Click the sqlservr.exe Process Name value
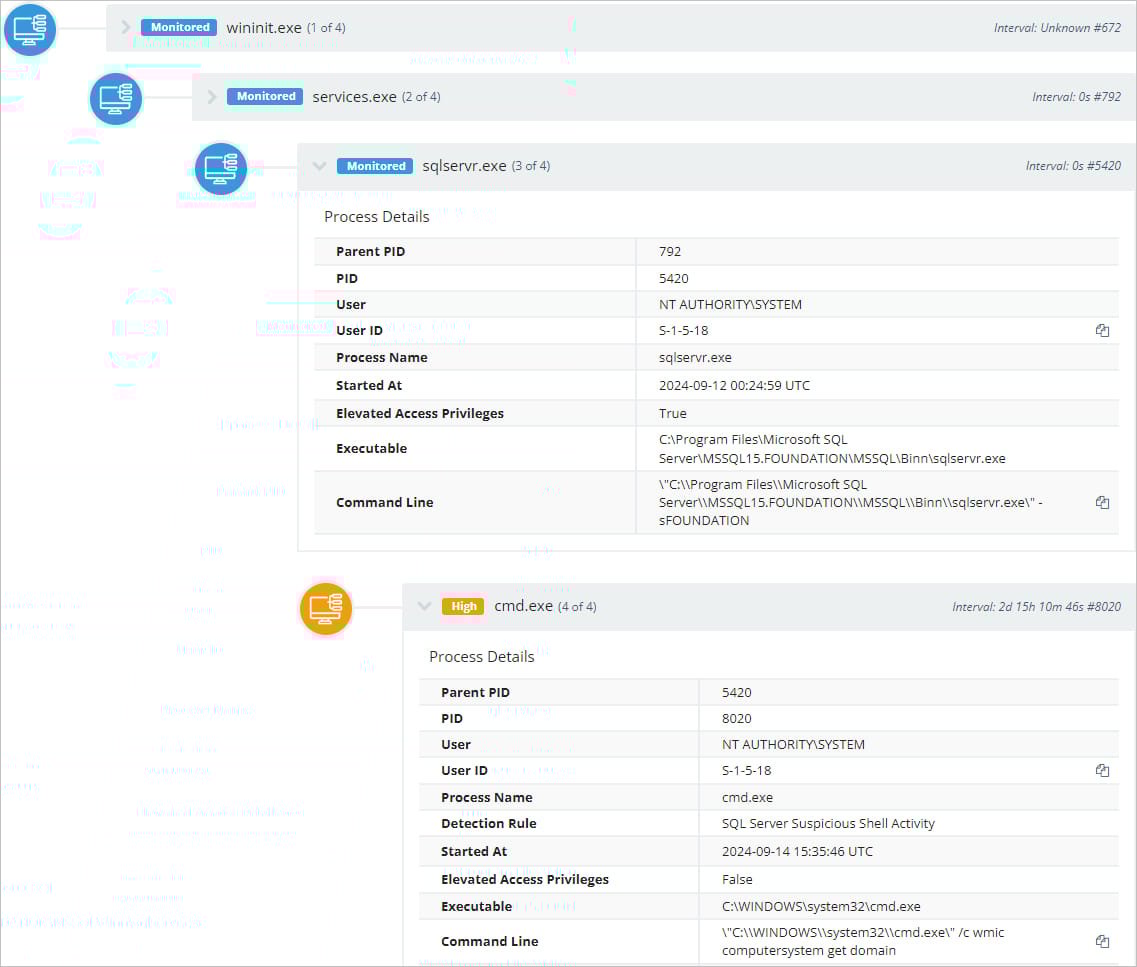Viewport: 1137px width, 967px height. (x=695, y=357)
